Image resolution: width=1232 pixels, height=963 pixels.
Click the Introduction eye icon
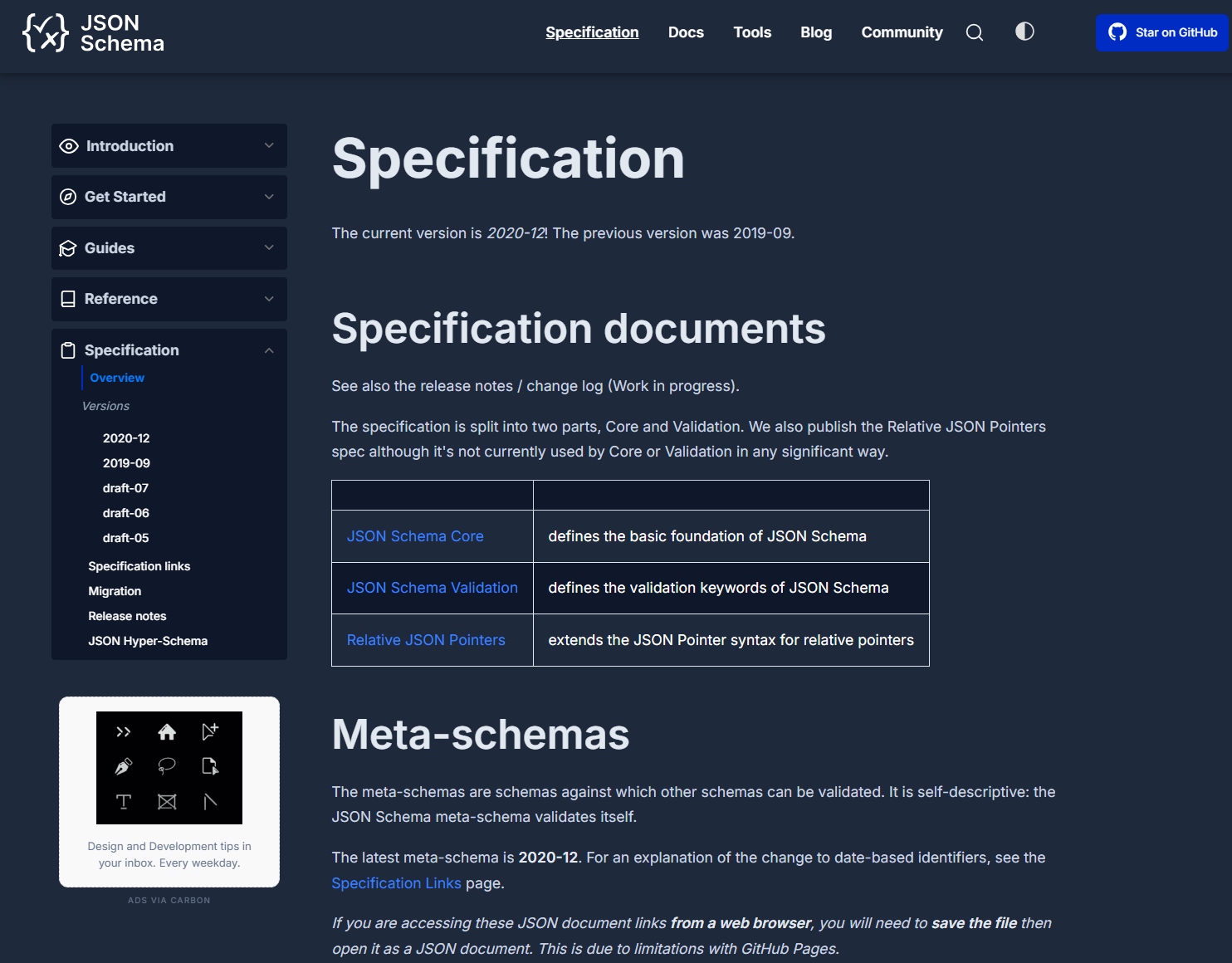[x=69, y=146]
